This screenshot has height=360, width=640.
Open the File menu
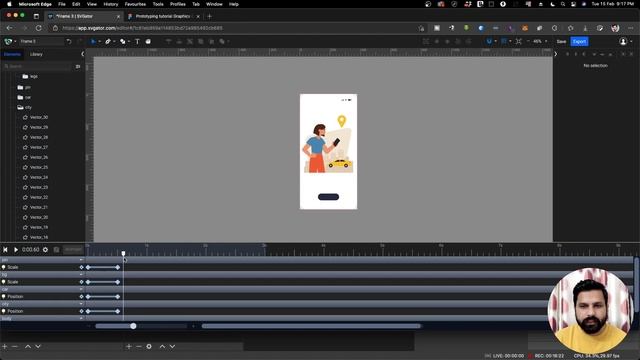[62, 4]
